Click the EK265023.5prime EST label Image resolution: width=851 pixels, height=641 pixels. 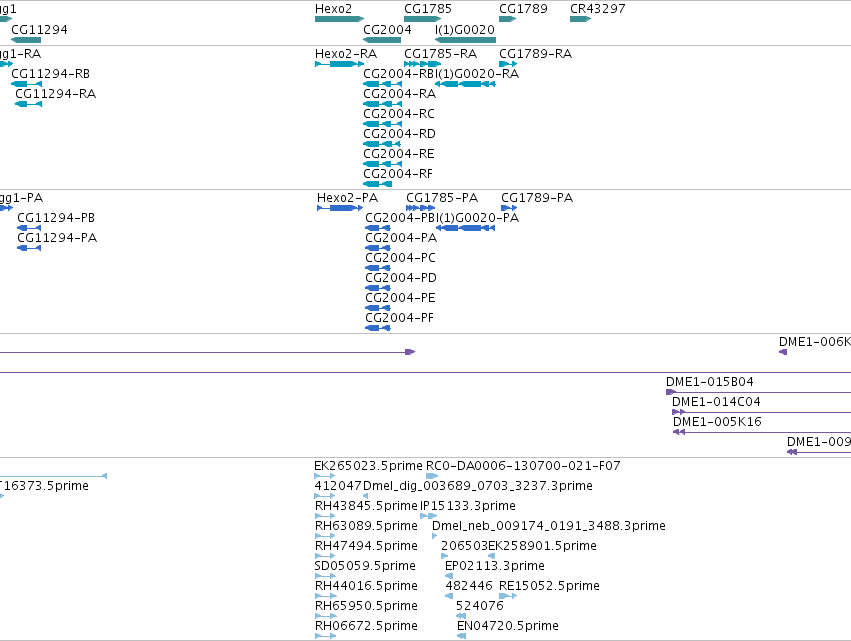(x=368, y=466)
